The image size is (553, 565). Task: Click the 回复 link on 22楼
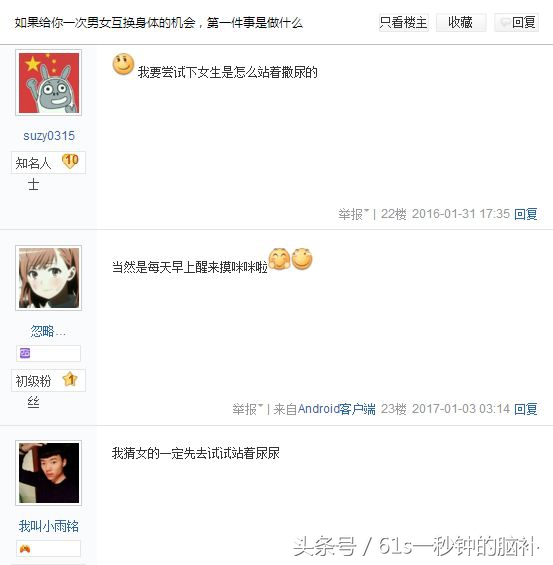pos(526,214)
